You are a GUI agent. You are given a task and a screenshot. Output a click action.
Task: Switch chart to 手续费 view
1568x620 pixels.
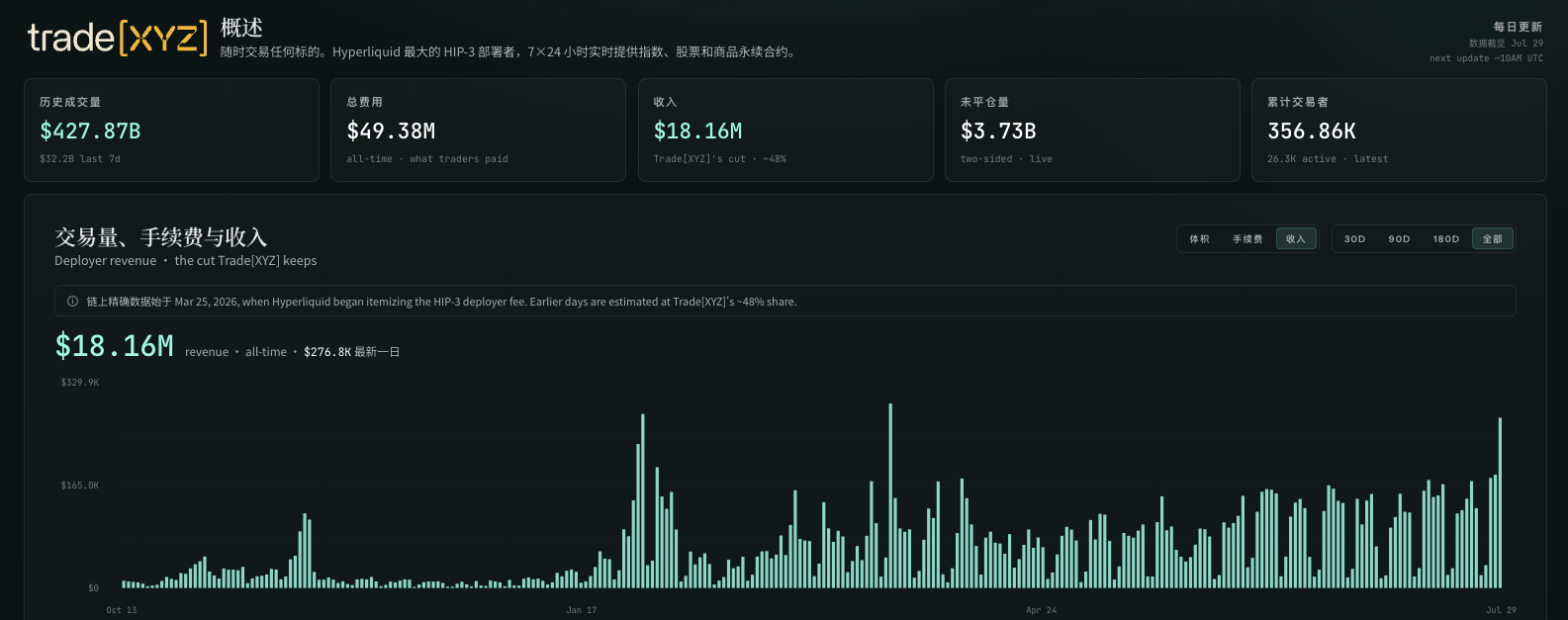point(1247,239)
